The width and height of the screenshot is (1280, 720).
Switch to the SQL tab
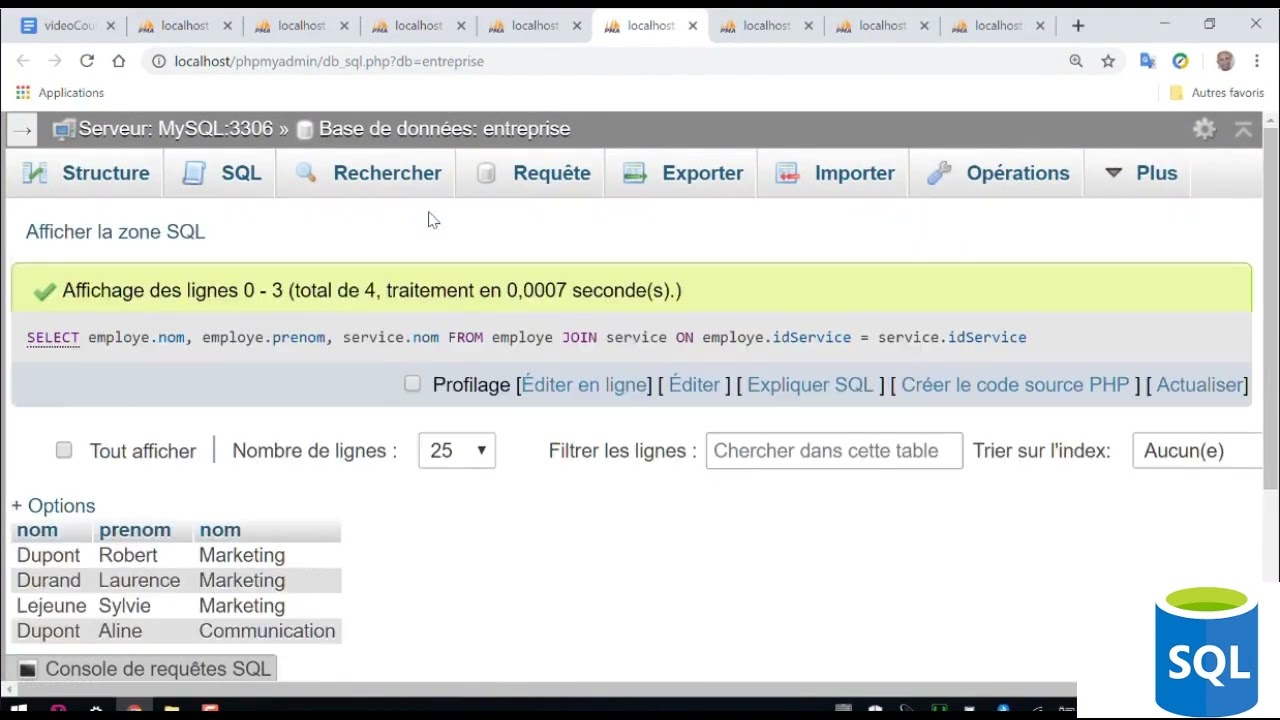(x=222, y=173)
